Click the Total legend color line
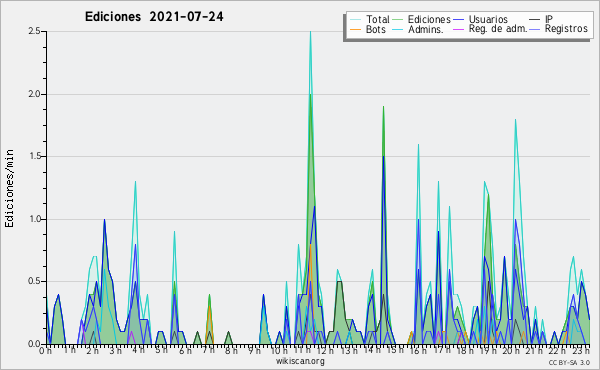The image size is (600, 370). pyautogui.click(x=355, y=20)
